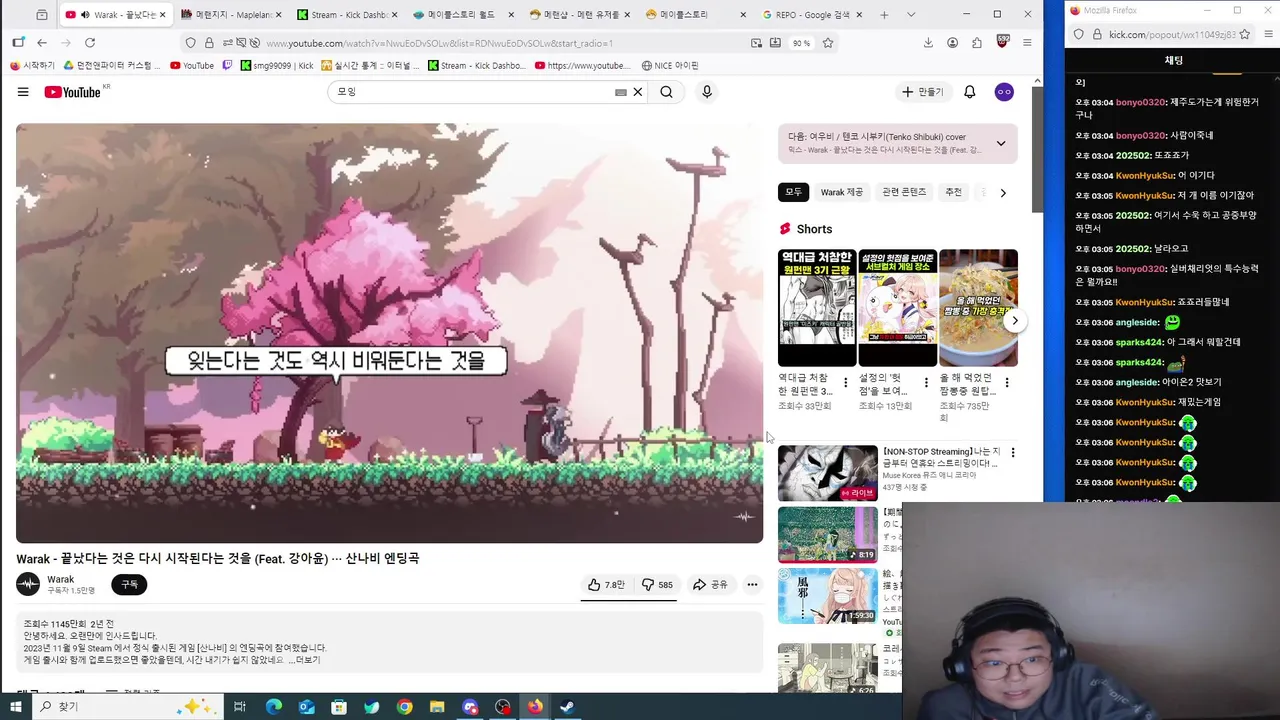Dislike the video (585)
Viewport: 1280px width, 720px height.
coord(657,584)
